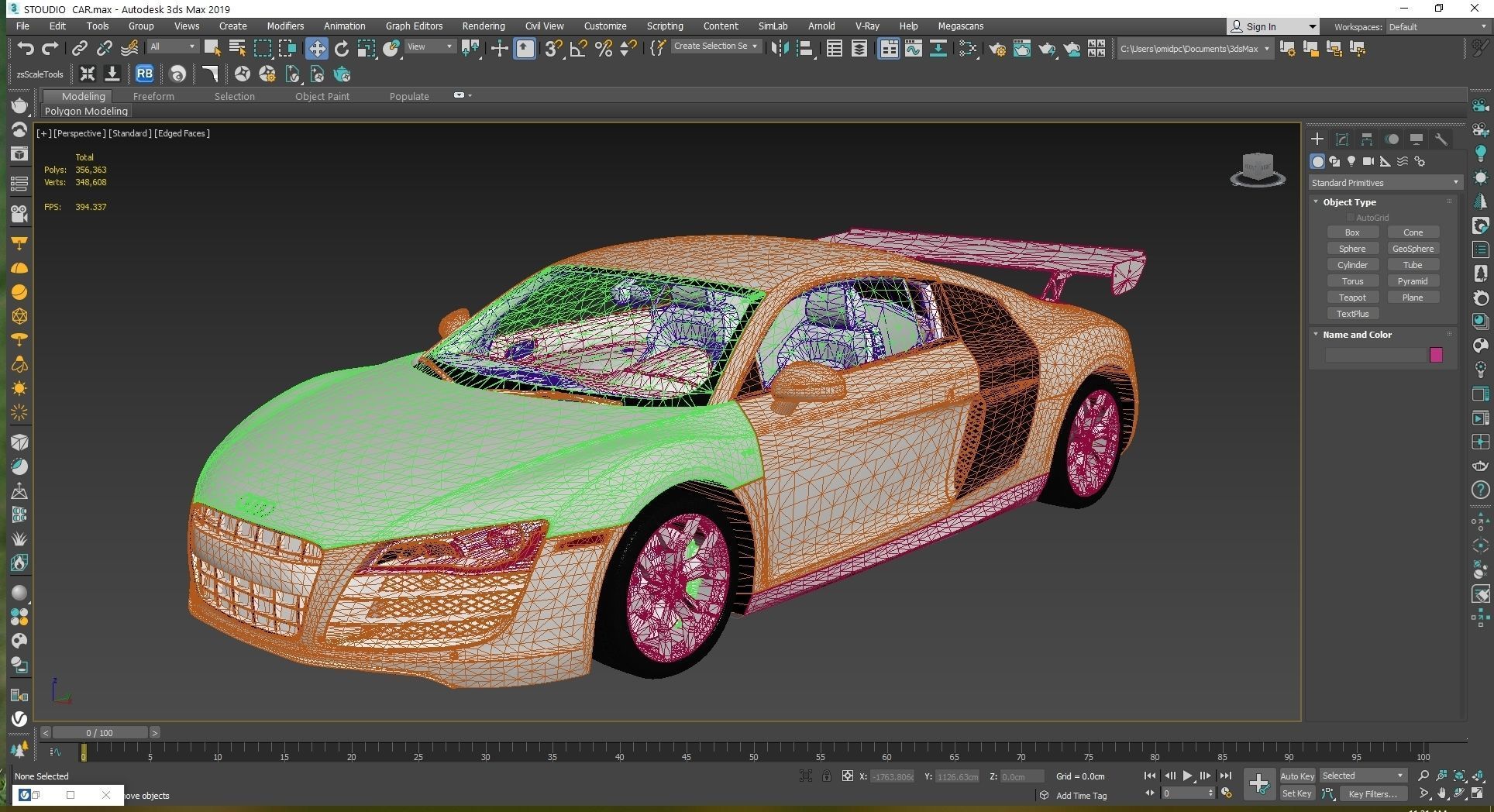Open the Motion panel tab

(x=1392, y=139)
